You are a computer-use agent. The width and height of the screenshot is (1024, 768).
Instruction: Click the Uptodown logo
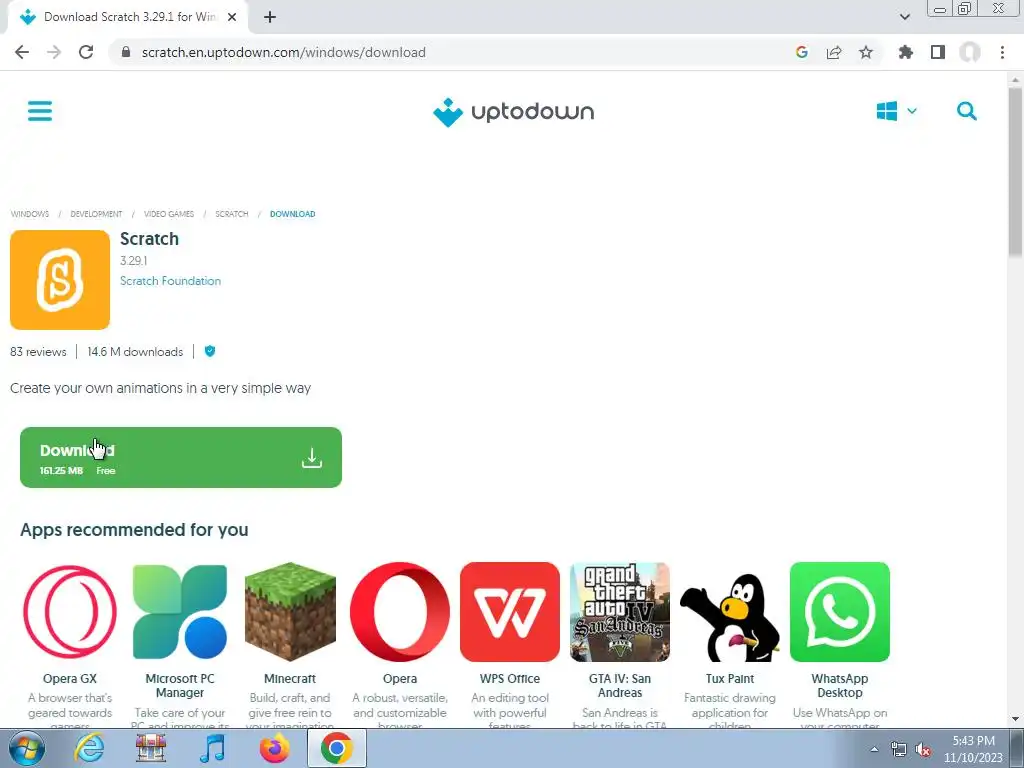(513, 112)
